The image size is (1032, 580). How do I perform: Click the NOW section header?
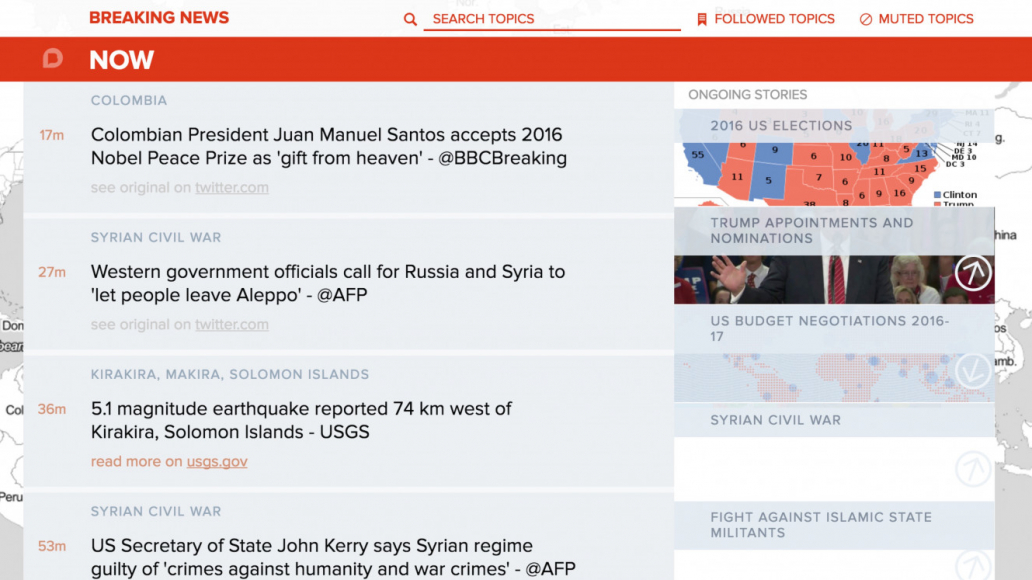tap(122, 60)
